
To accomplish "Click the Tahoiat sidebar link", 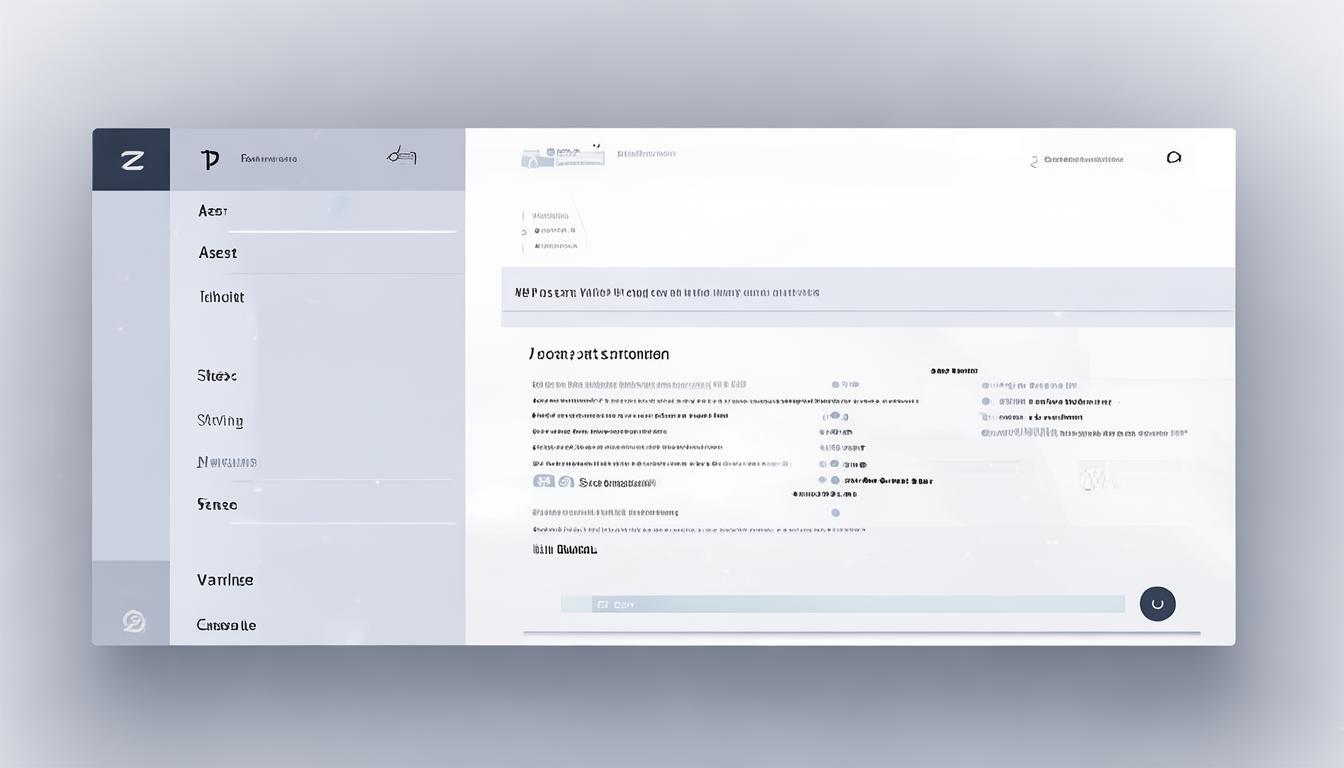I will pyautogui.click(x=221, y=297).
